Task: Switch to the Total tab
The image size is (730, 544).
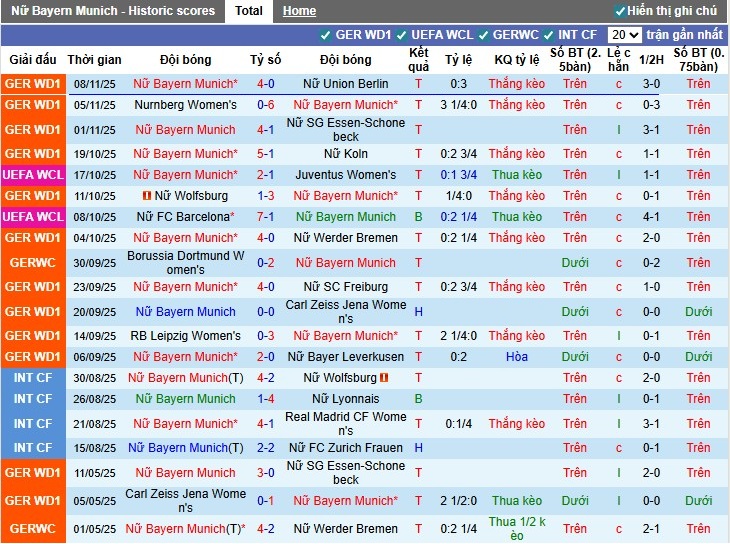Action: pos(249,11)
